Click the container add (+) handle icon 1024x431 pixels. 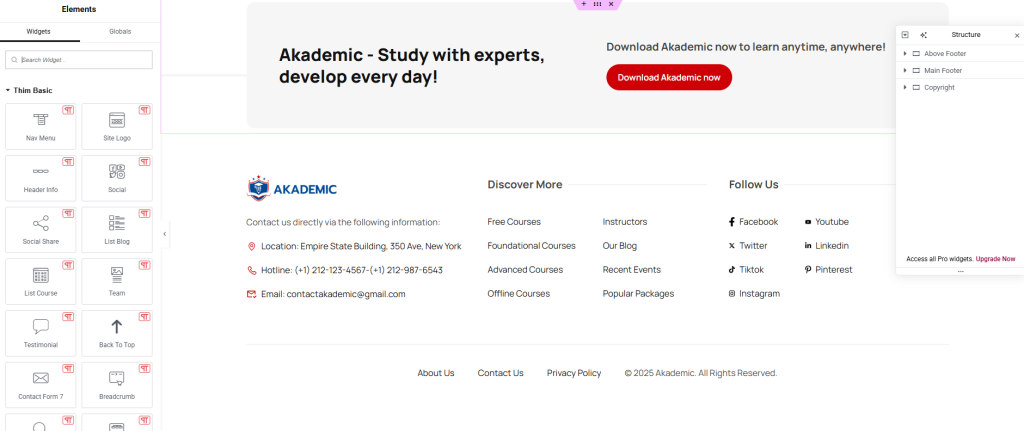[584, 4]
